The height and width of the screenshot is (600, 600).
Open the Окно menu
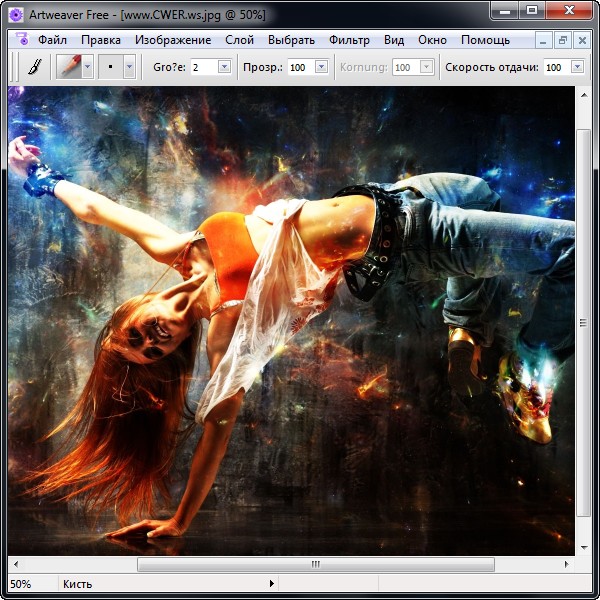point(432,40)
